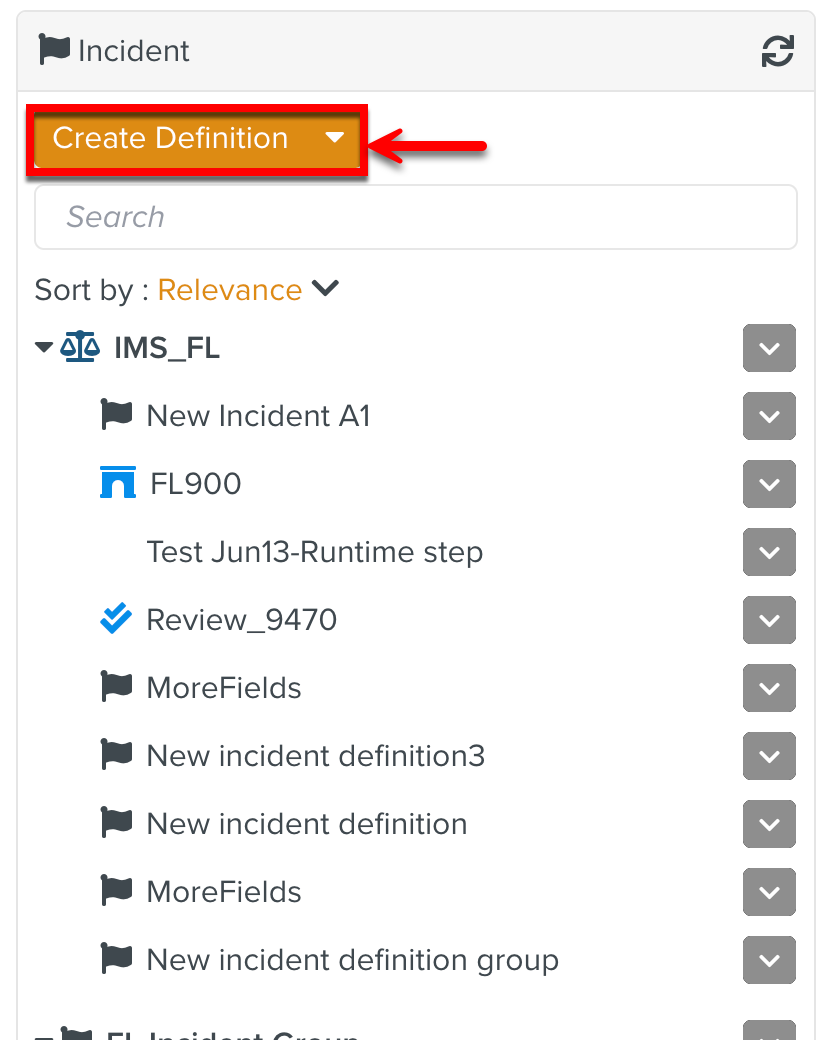
Task: Click the scales icon next to IMS_FL
Action: pyautogui.click(x=78, y=347)
